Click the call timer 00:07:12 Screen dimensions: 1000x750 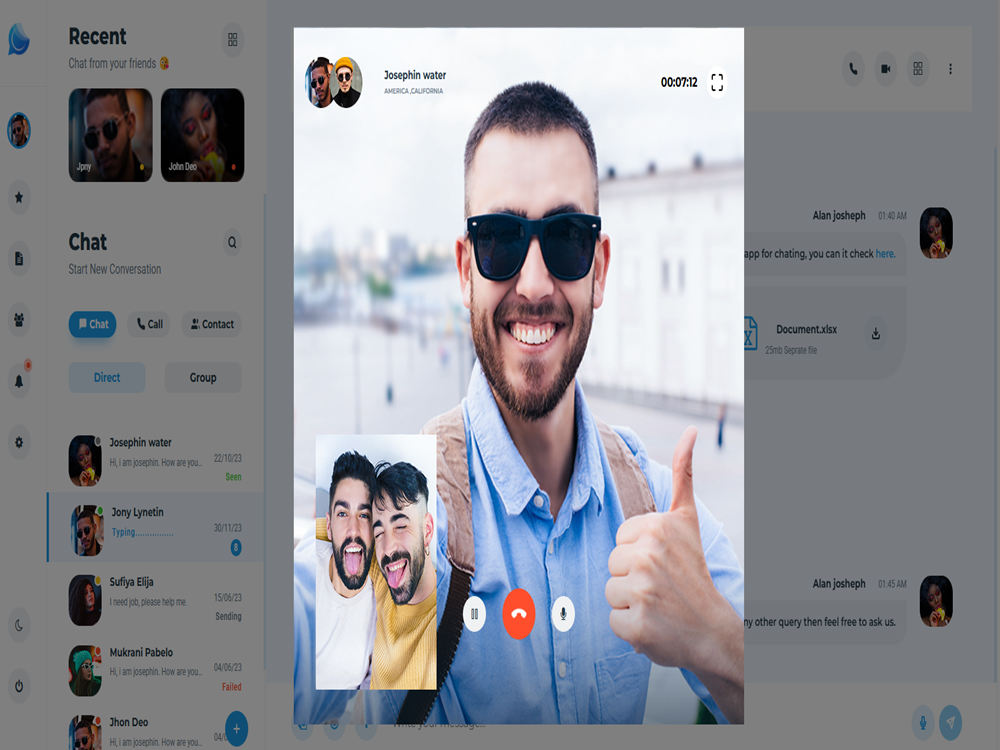(x=679, y=82)
